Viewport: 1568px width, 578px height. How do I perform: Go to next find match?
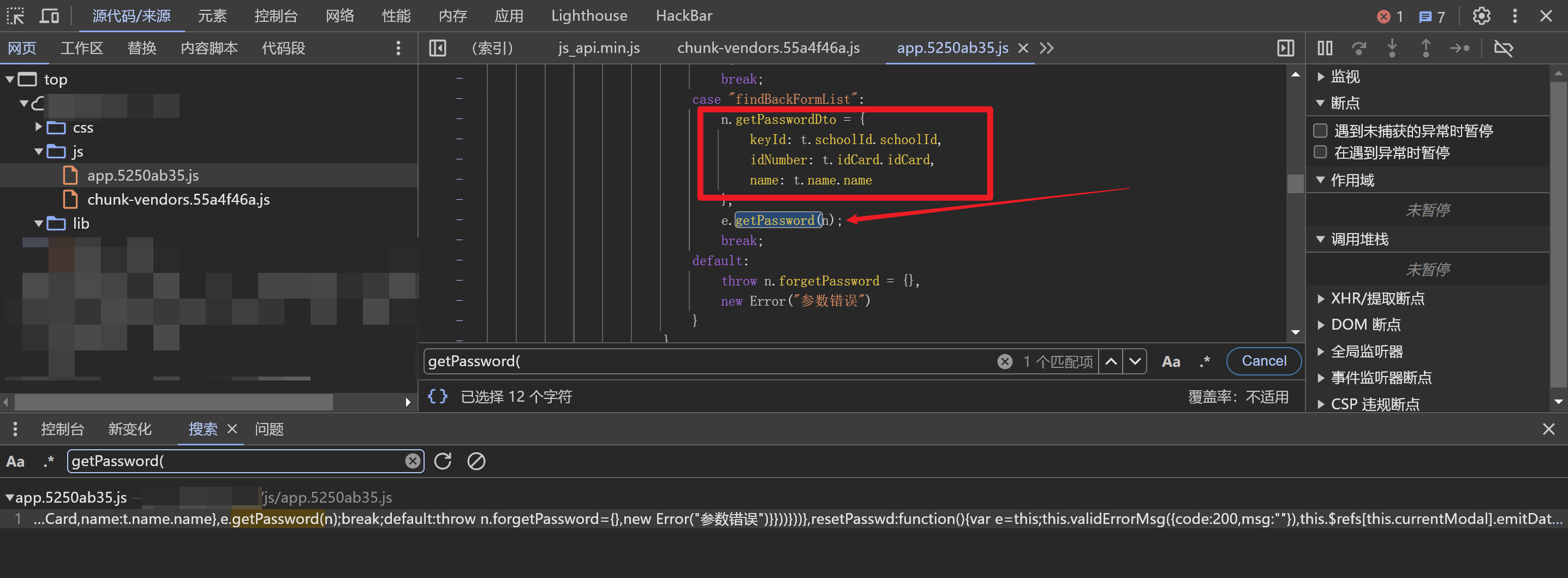click(1135, 361)
